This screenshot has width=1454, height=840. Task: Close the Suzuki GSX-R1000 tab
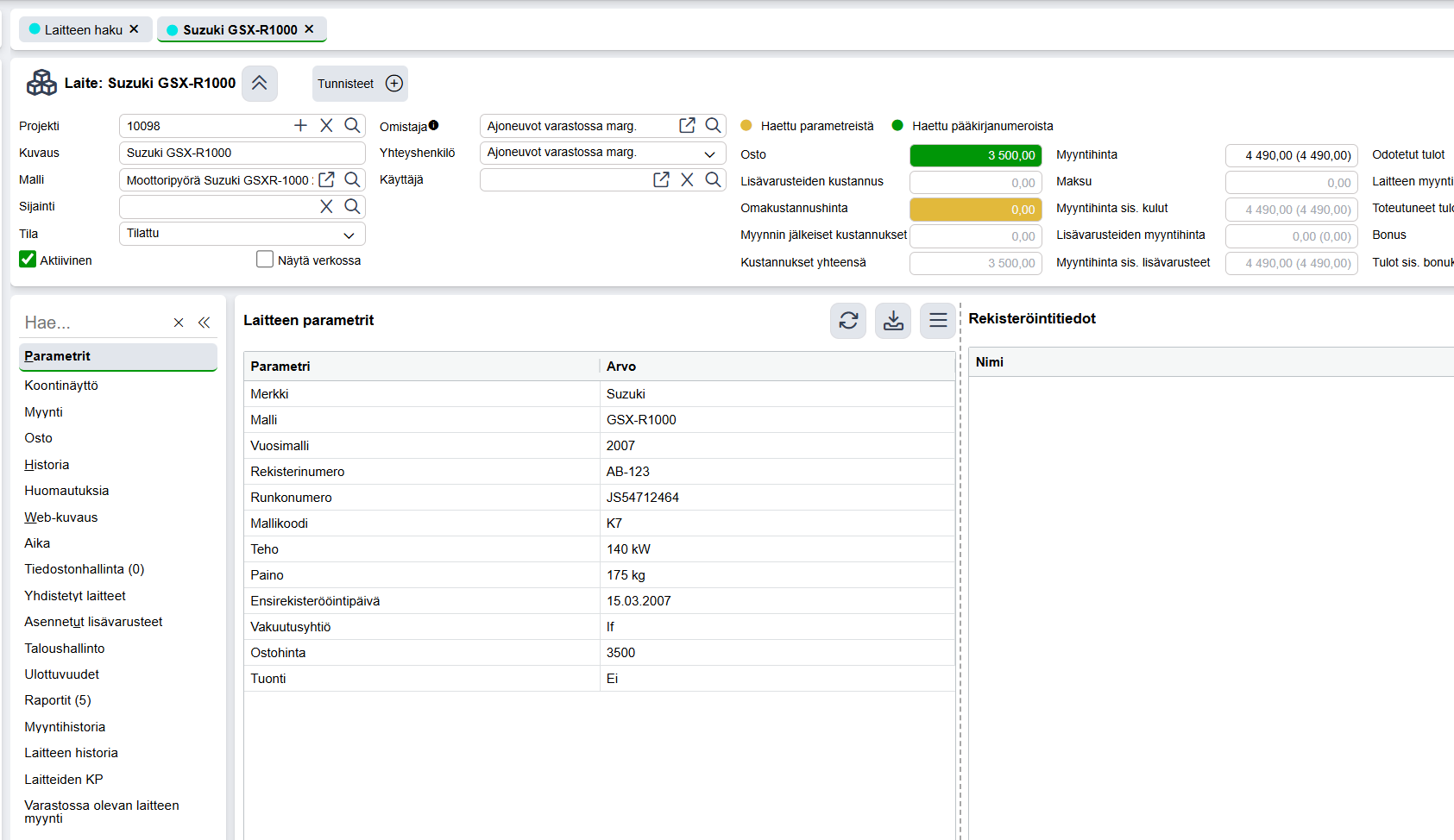(x=309, y=29)
